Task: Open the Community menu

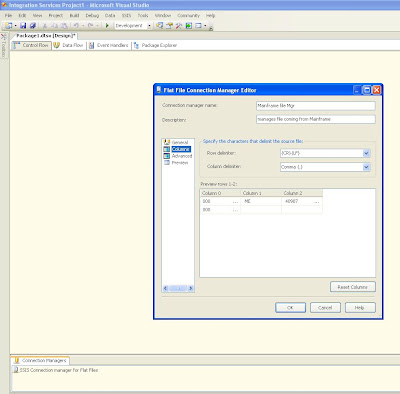Action: [x=188, y=15]
